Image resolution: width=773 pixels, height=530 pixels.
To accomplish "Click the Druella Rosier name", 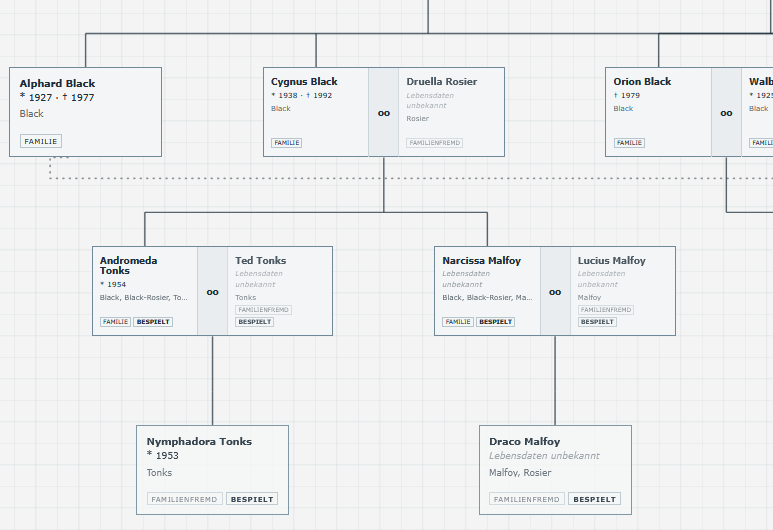I will point(442,81).
